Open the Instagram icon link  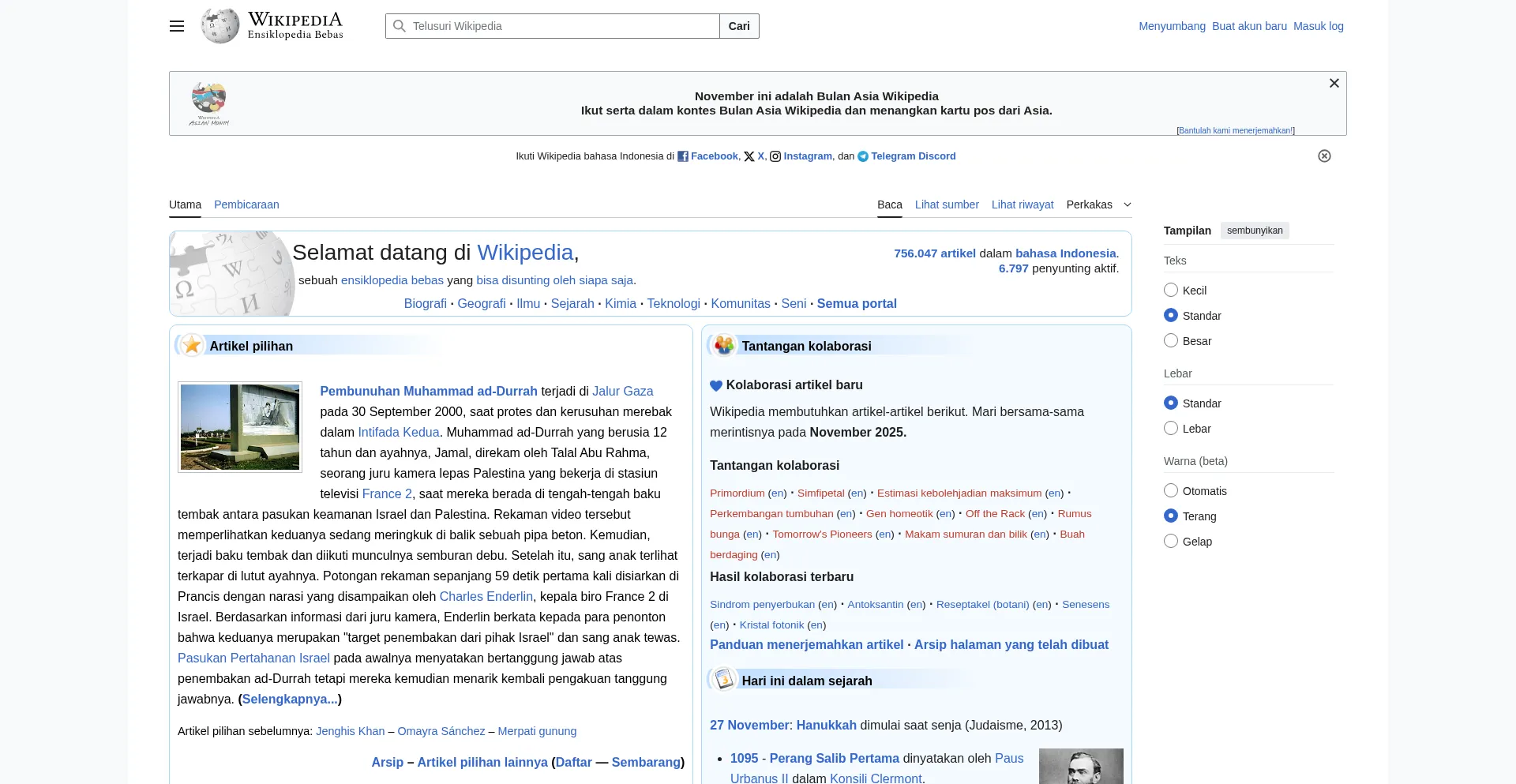click(775, 156)
